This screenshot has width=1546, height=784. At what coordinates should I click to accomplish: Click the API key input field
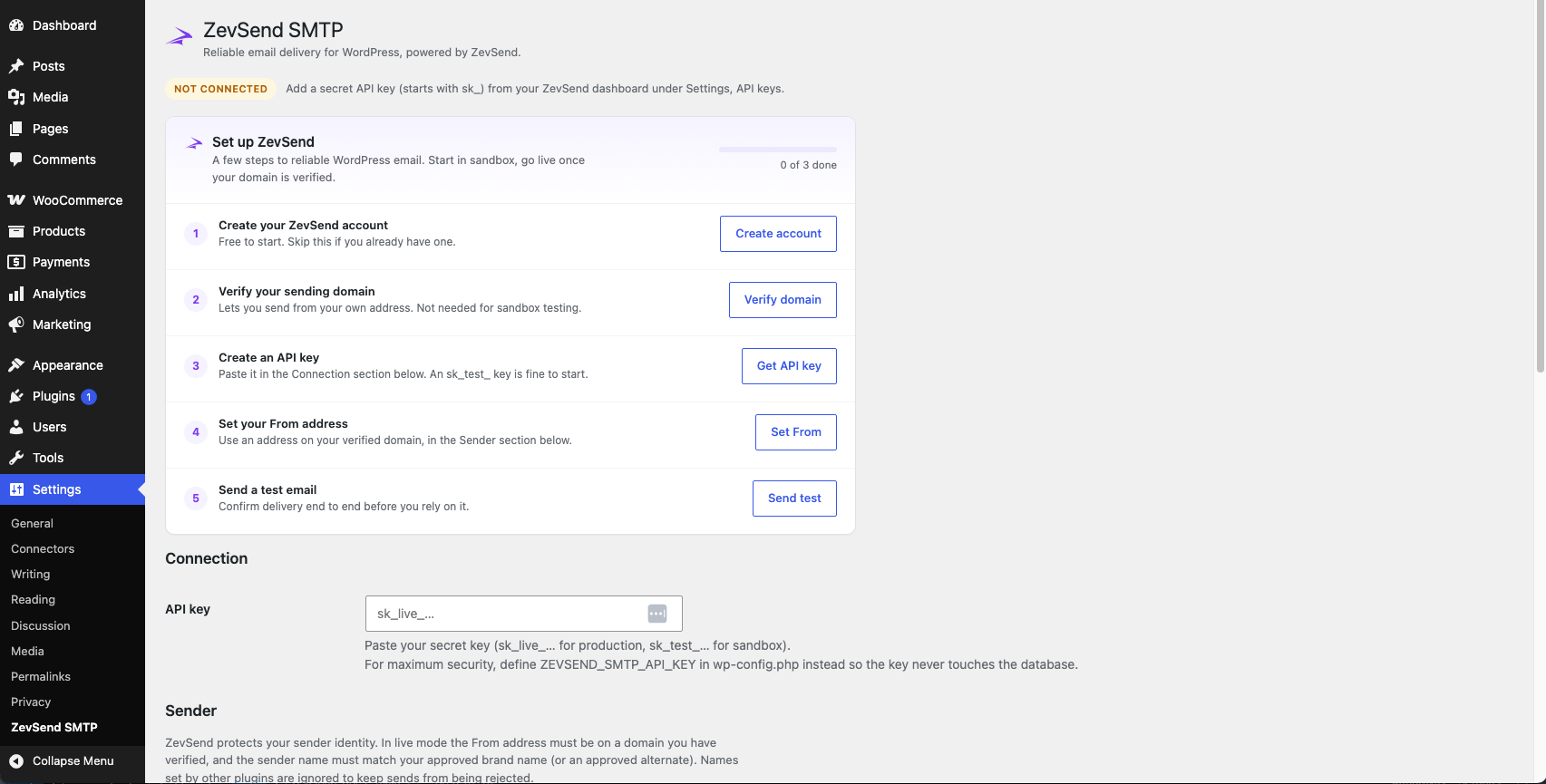tap(523, 614)
